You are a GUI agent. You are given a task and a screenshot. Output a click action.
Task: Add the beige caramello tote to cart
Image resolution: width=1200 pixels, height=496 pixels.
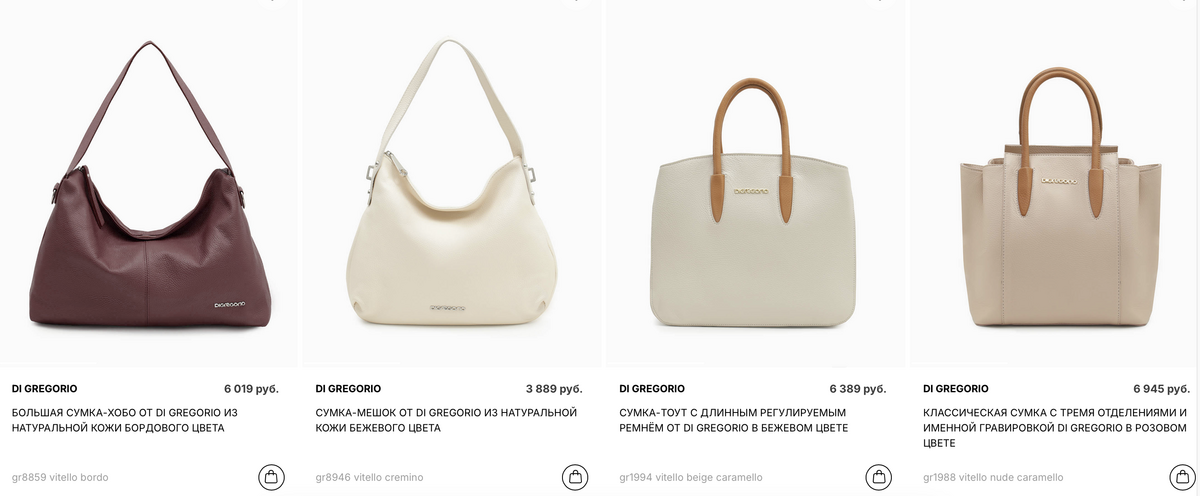(x=879, y=477)
